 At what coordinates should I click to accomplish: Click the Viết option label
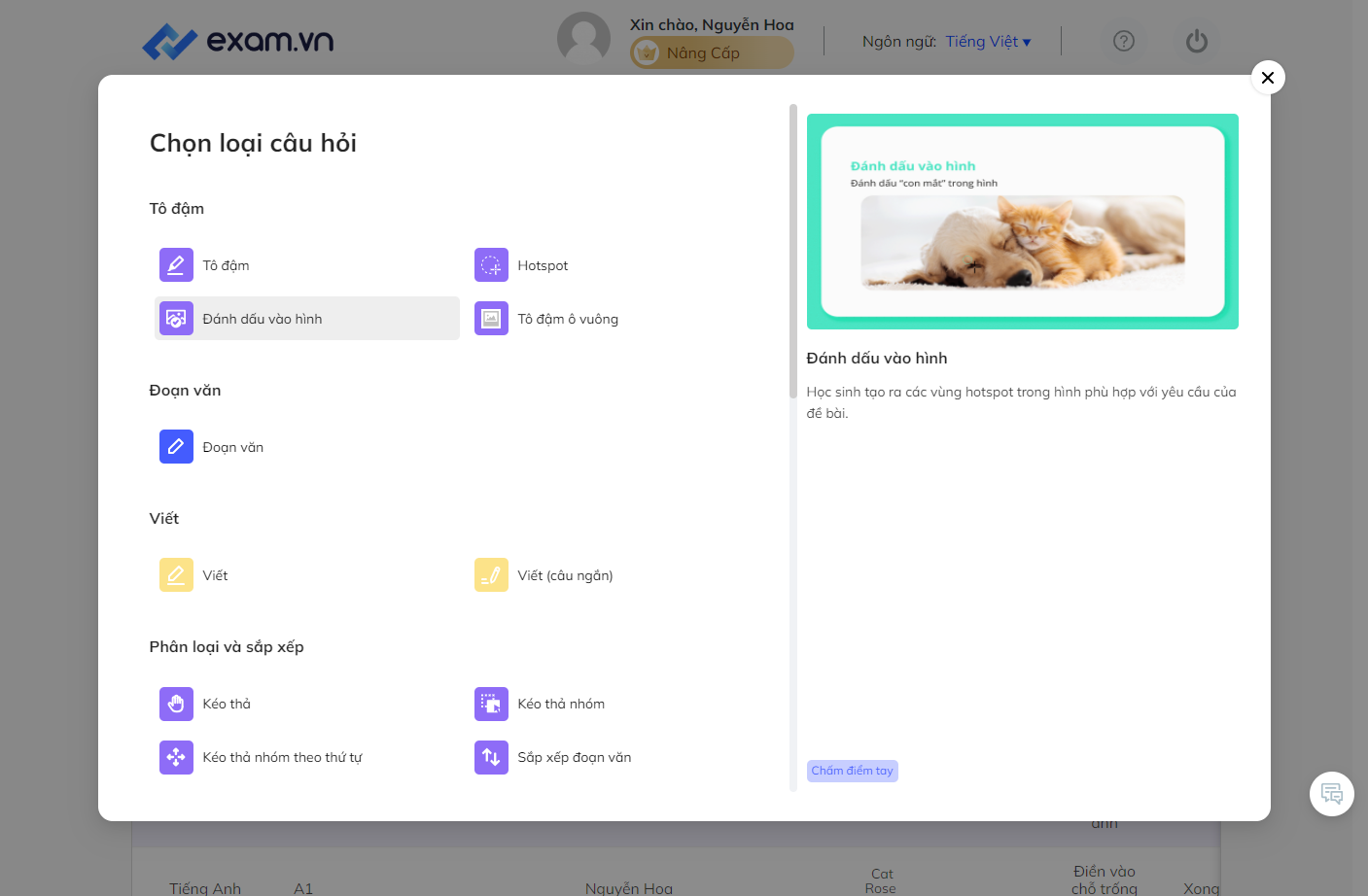pyautogui.click(x=215, y=575)
